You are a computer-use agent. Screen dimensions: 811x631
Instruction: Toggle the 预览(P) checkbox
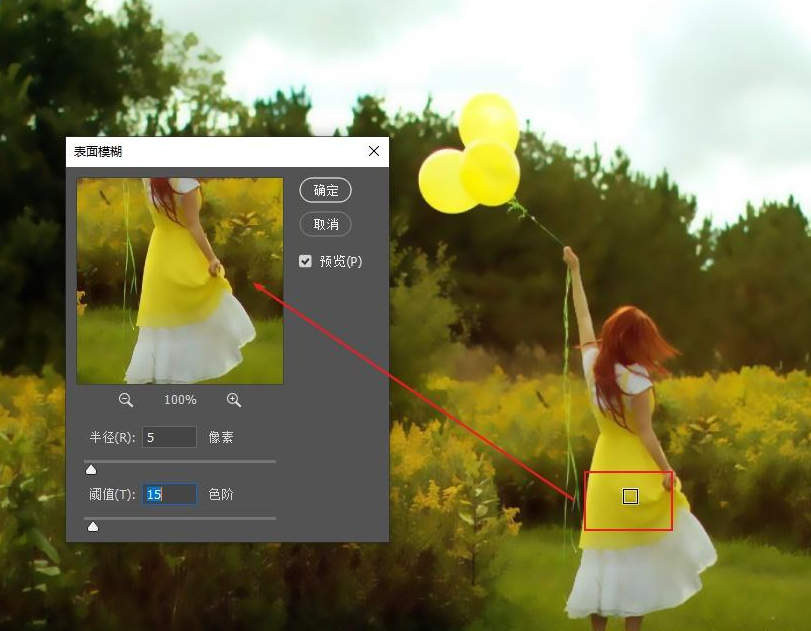tap(306, 261)
